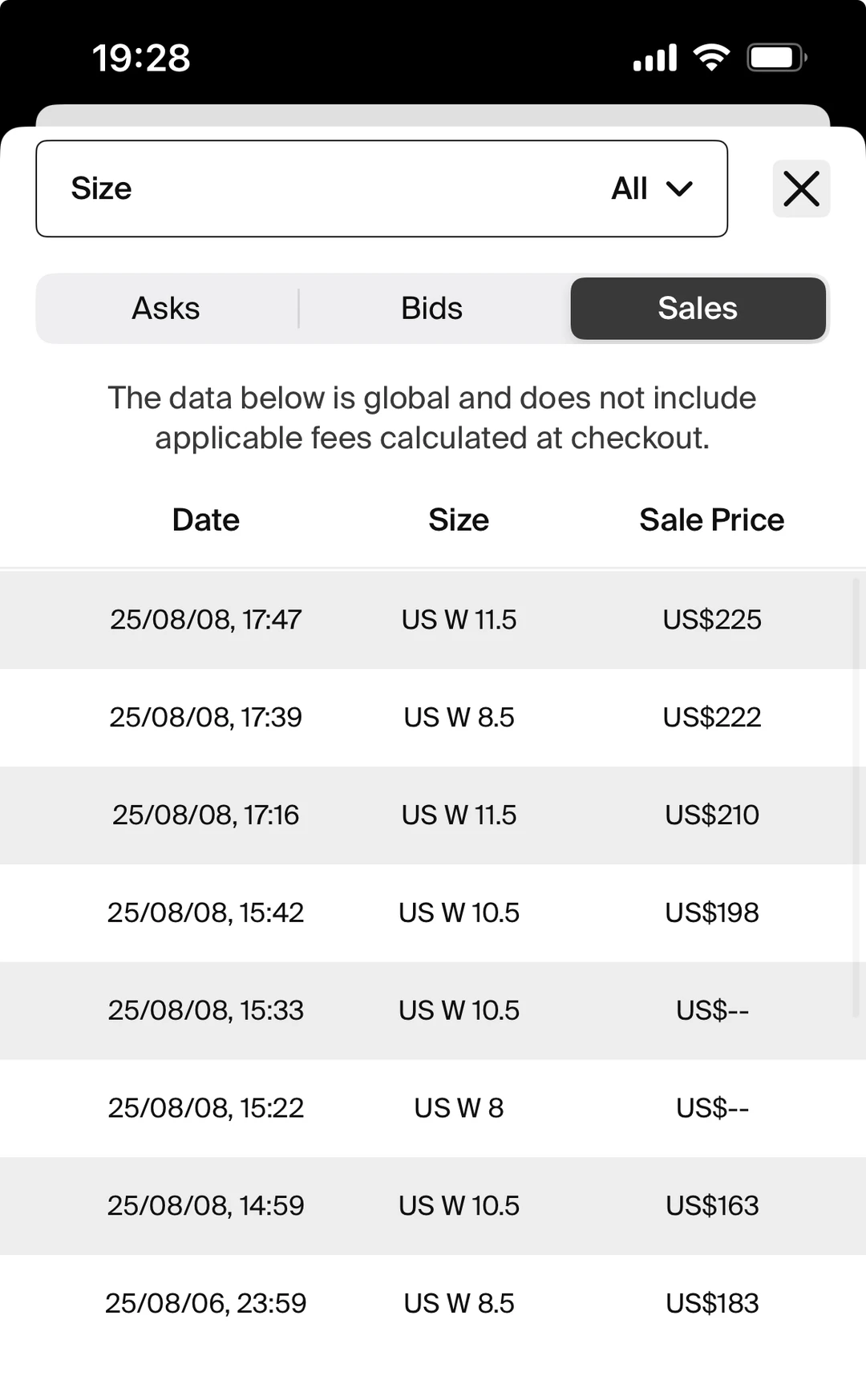Tap the cellular signal bars icon
Image resolution: width=866 pixels, height=1400 pixels.
pos(655,58)
